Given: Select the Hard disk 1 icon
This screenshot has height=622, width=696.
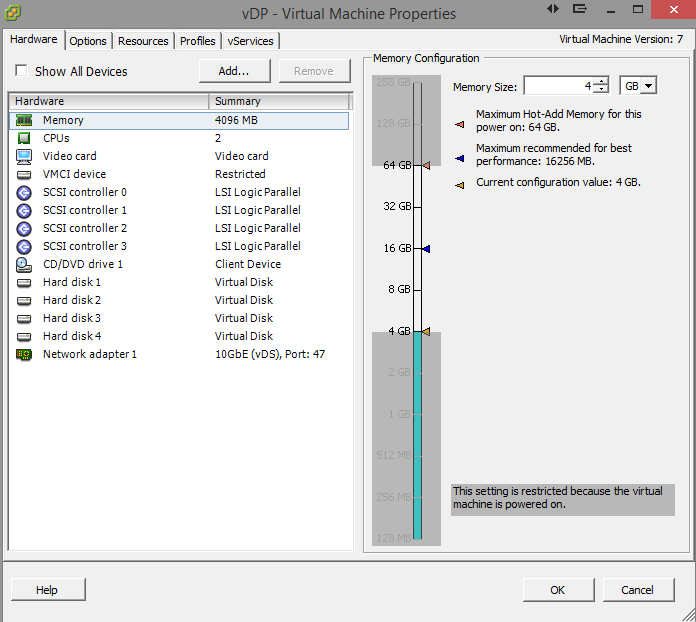Looking at the screenshot, I should pos(24,282).
